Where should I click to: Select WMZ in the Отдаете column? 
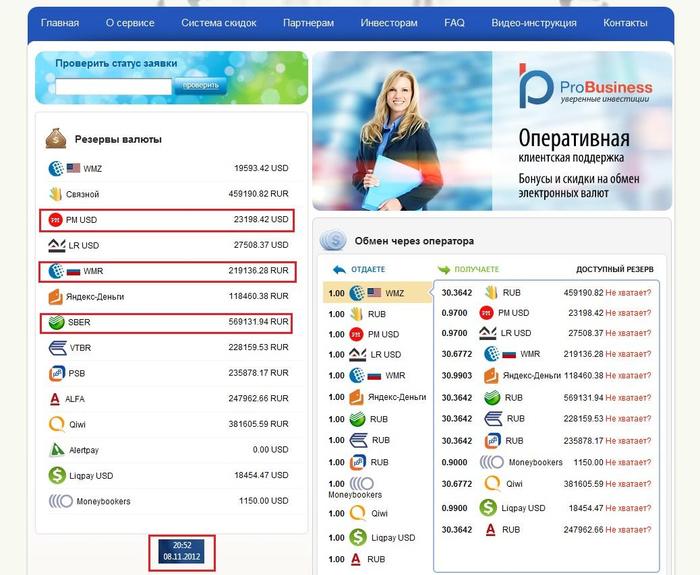coord(376,293)
